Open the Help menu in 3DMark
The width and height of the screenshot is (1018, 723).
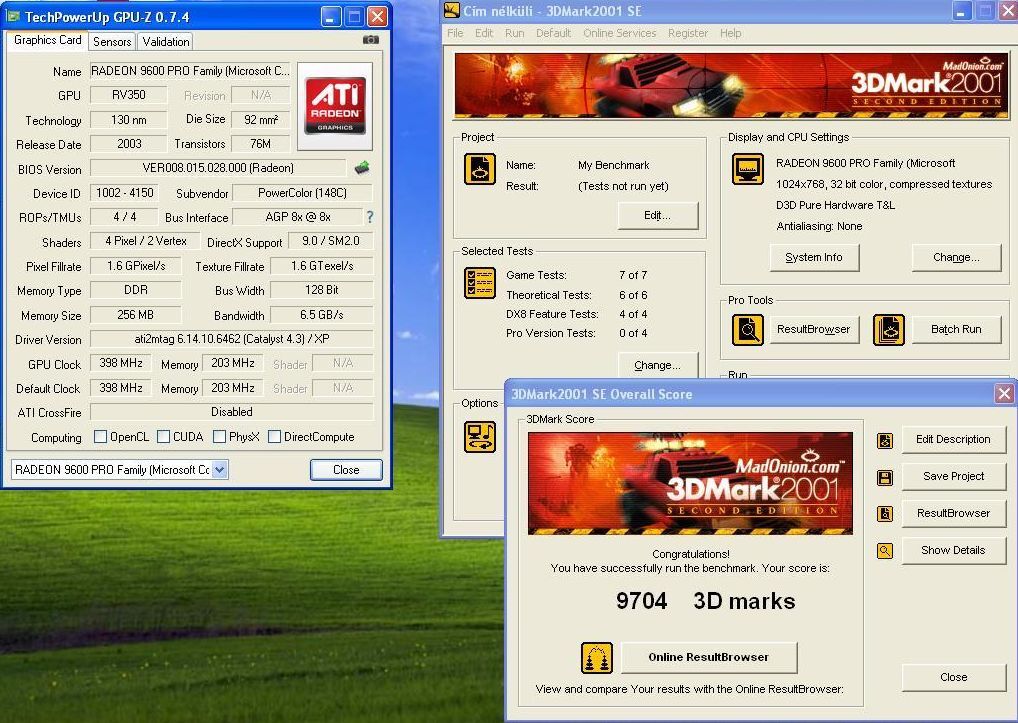(x=730, y=33)
